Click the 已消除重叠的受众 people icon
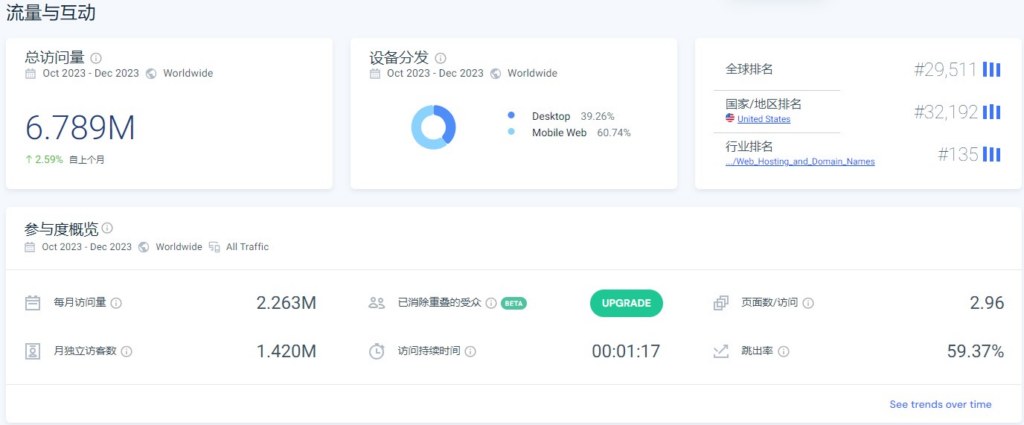 tap(377, 303)
